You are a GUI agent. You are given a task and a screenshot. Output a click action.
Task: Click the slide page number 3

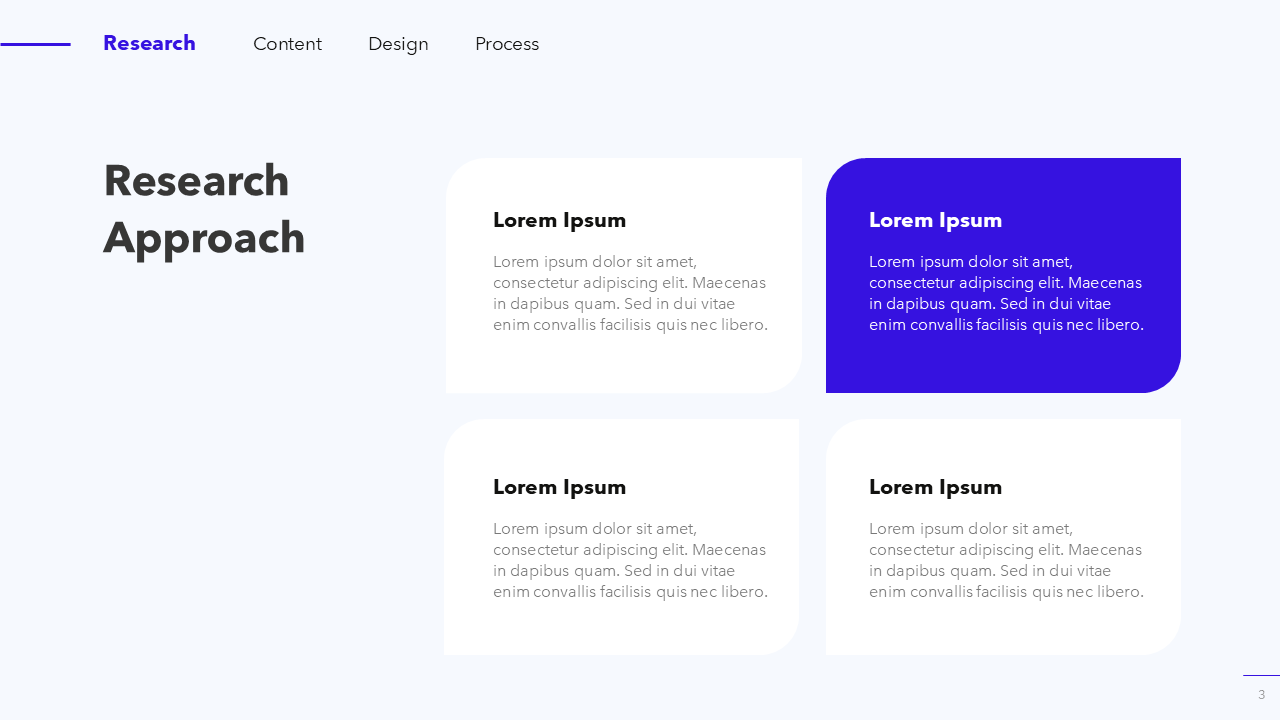pyautogui.click(x=1261, y=694)
